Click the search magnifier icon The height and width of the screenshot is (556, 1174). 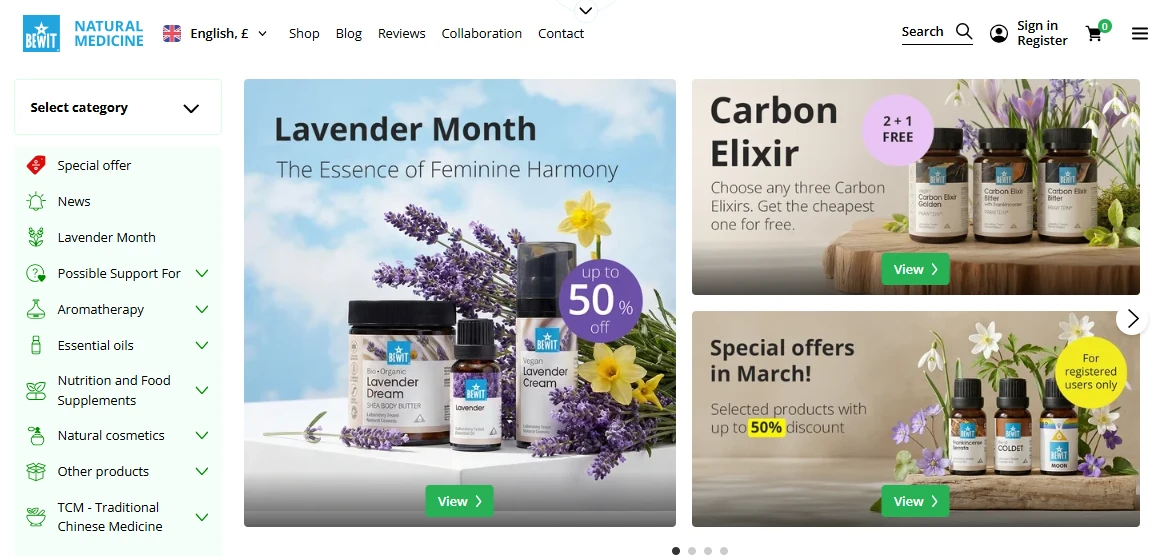click(964, 31)
